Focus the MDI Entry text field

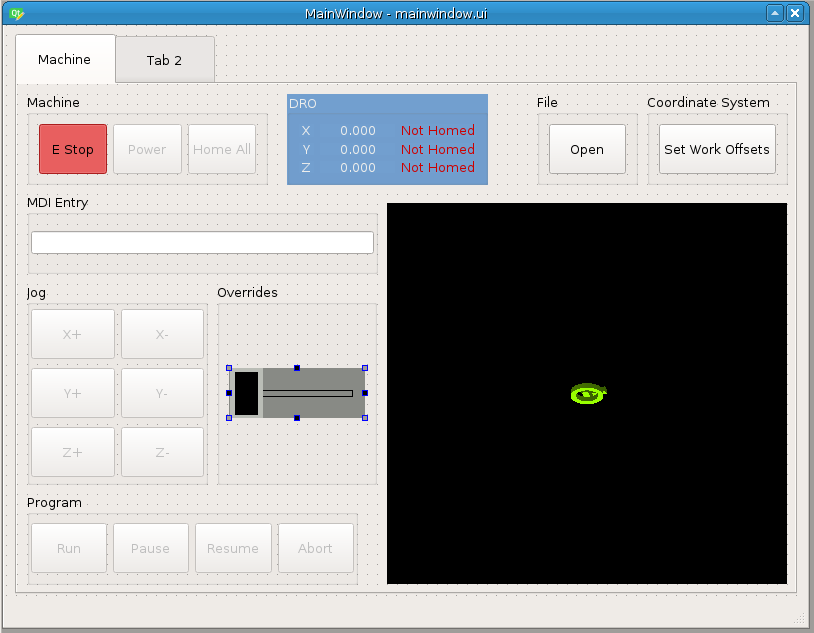[202, 243]
